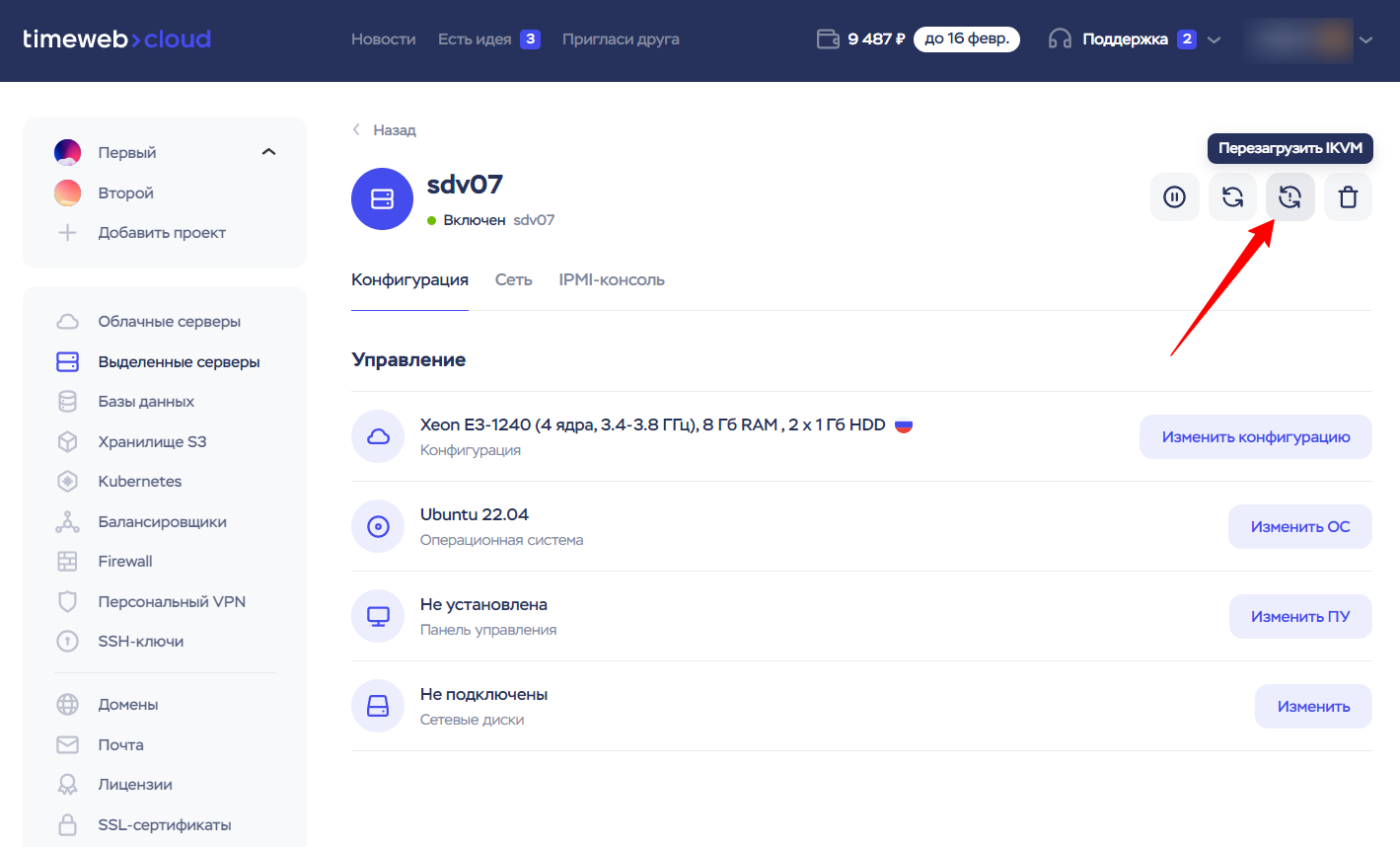Open the Пригласи друга link

[621, 39]
